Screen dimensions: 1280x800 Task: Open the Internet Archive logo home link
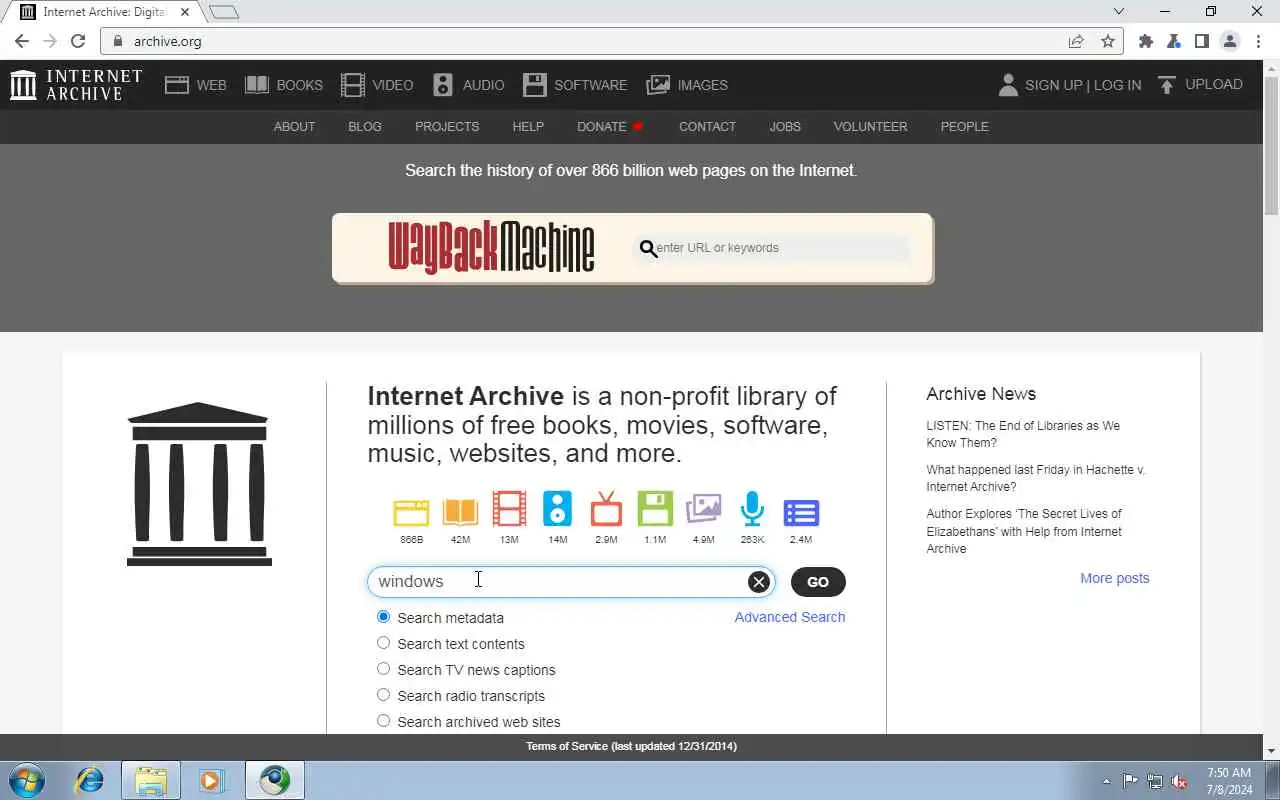(76, 85)
